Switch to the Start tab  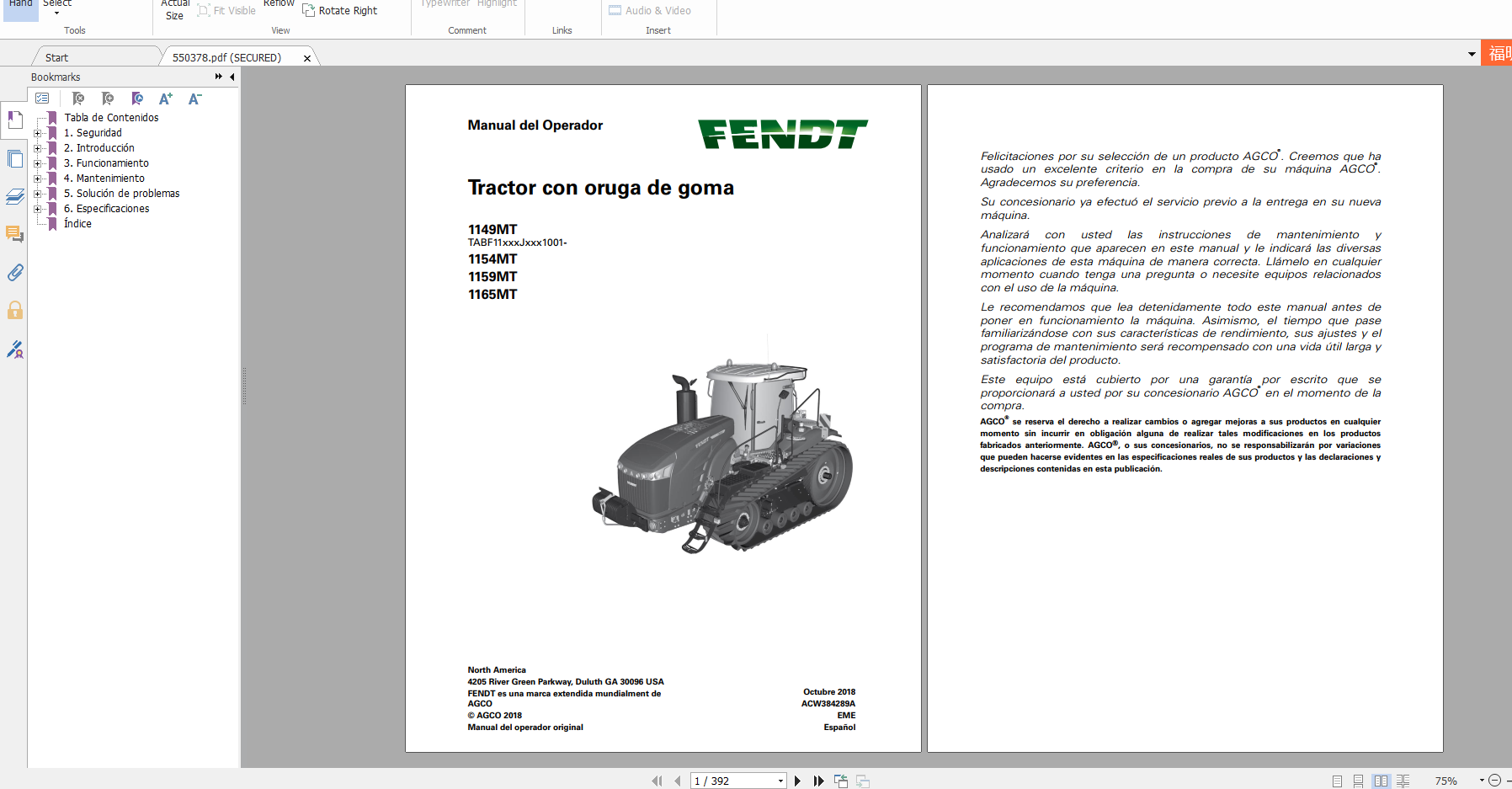(x=56, y=56)
